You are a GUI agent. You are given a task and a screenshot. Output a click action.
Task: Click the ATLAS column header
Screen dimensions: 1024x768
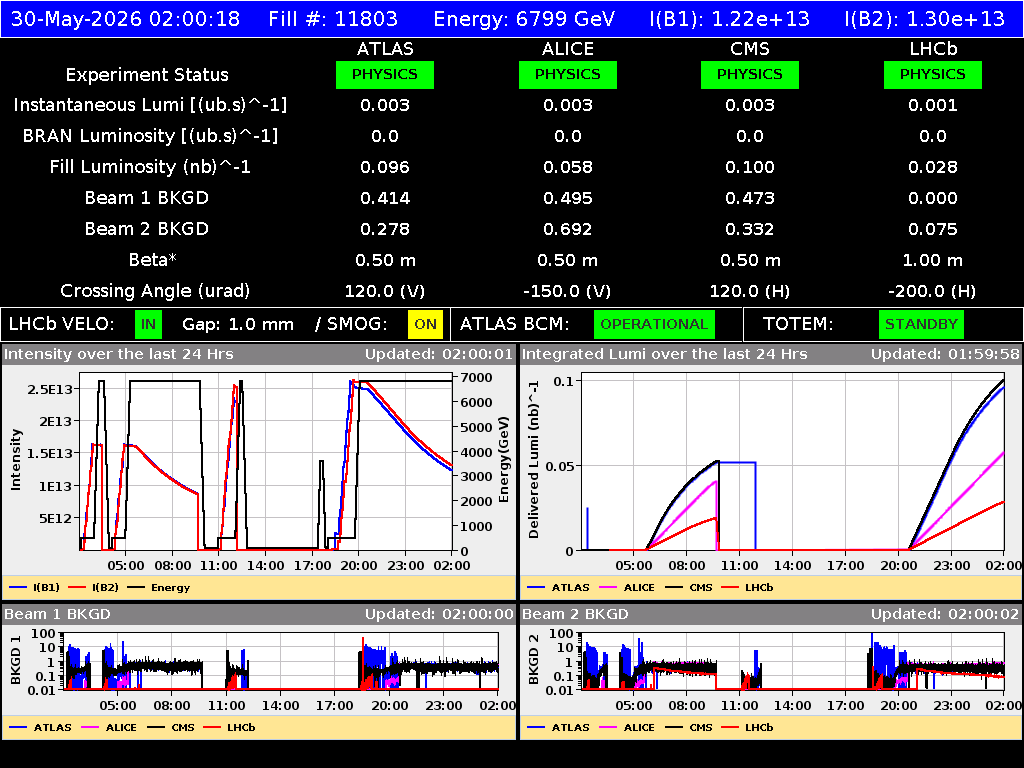(385, 49)
